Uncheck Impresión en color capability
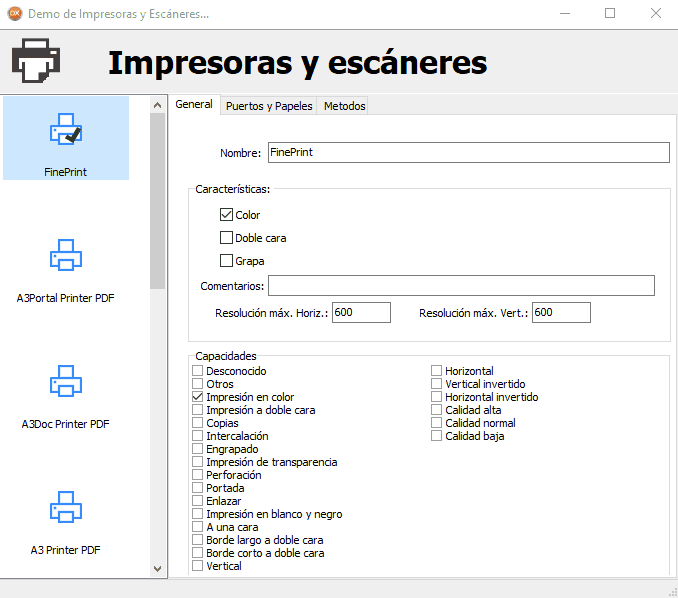The image size is (678, 598). (197, 397)
